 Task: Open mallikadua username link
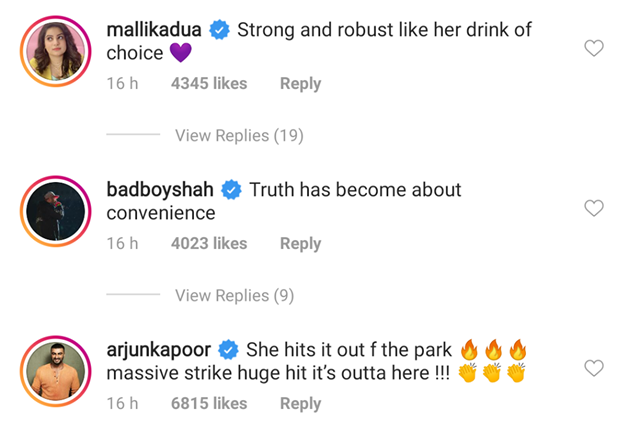pyautogui.click(x=154, y=30)
